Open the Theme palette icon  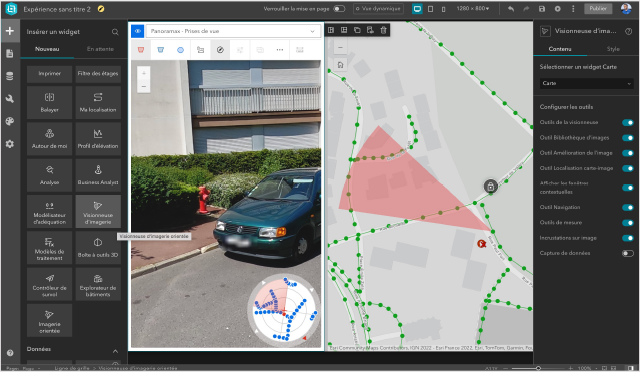[10, 121]
